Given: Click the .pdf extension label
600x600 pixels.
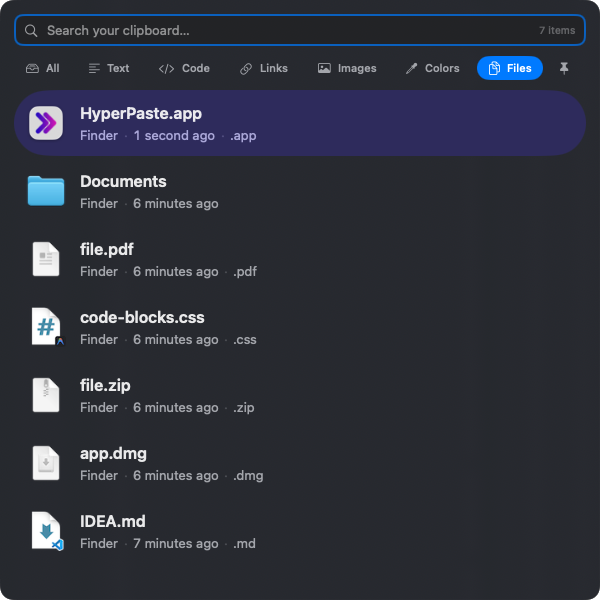Looking at the screenshot, I should (245, 271).
